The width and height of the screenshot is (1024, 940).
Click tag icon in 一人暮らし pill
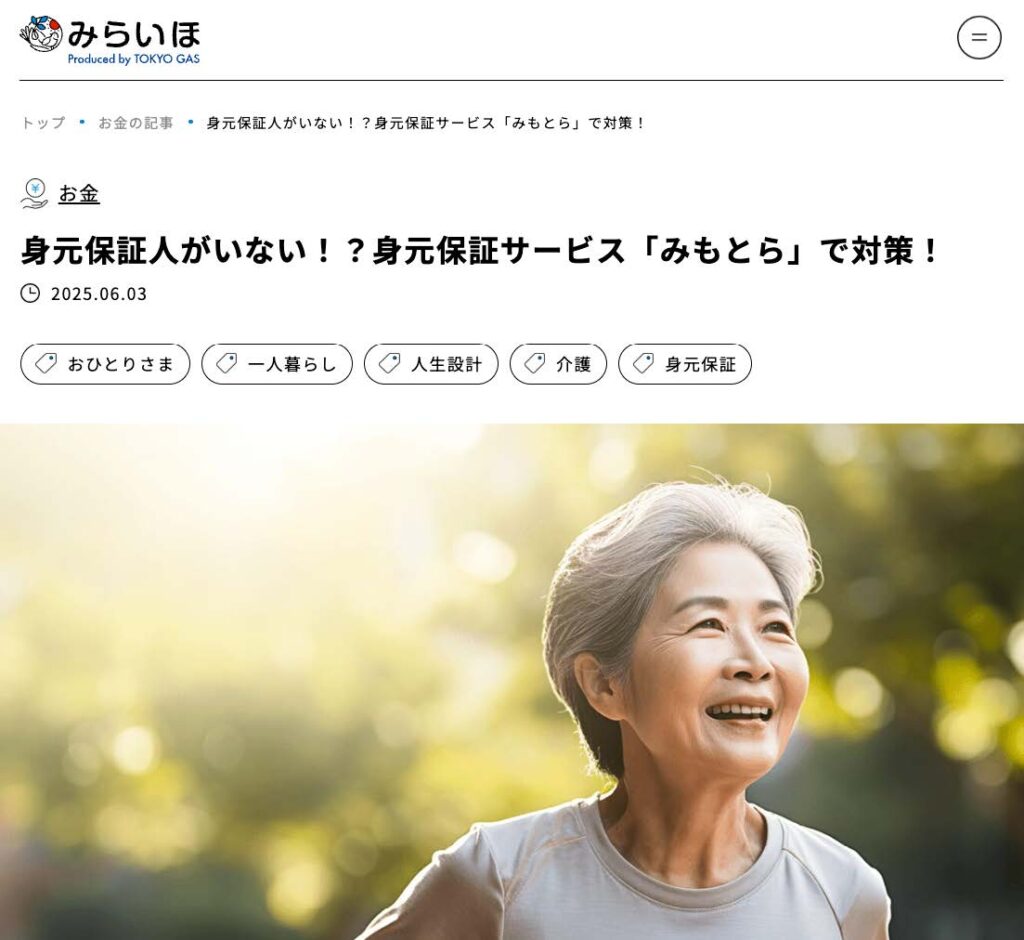(227, 363)
